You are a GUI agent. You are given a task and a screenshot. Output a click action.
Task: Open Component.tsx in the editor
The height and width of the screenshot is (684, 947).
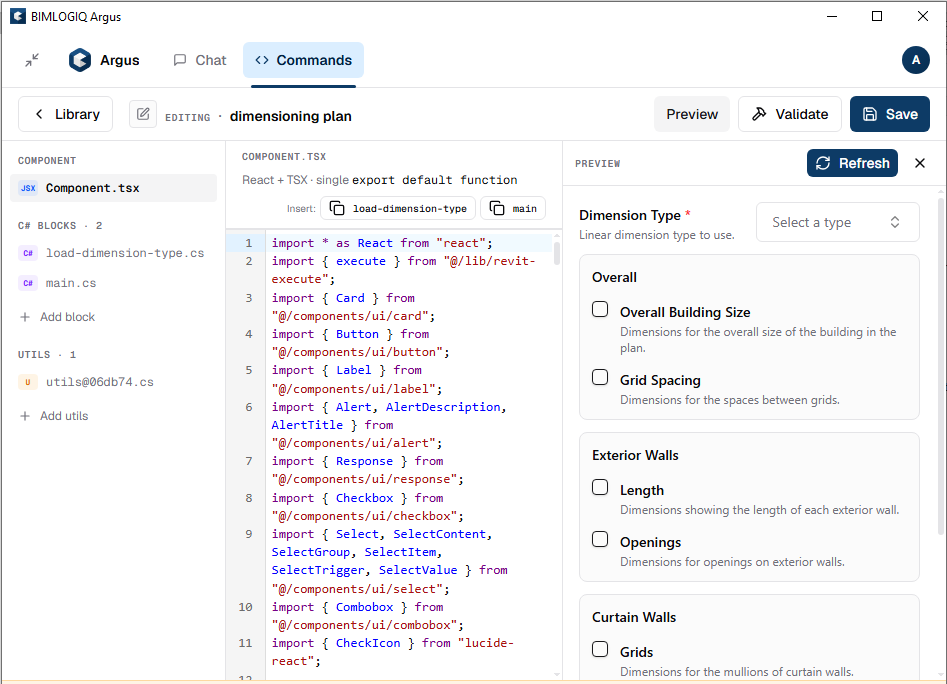click(114, 188)
